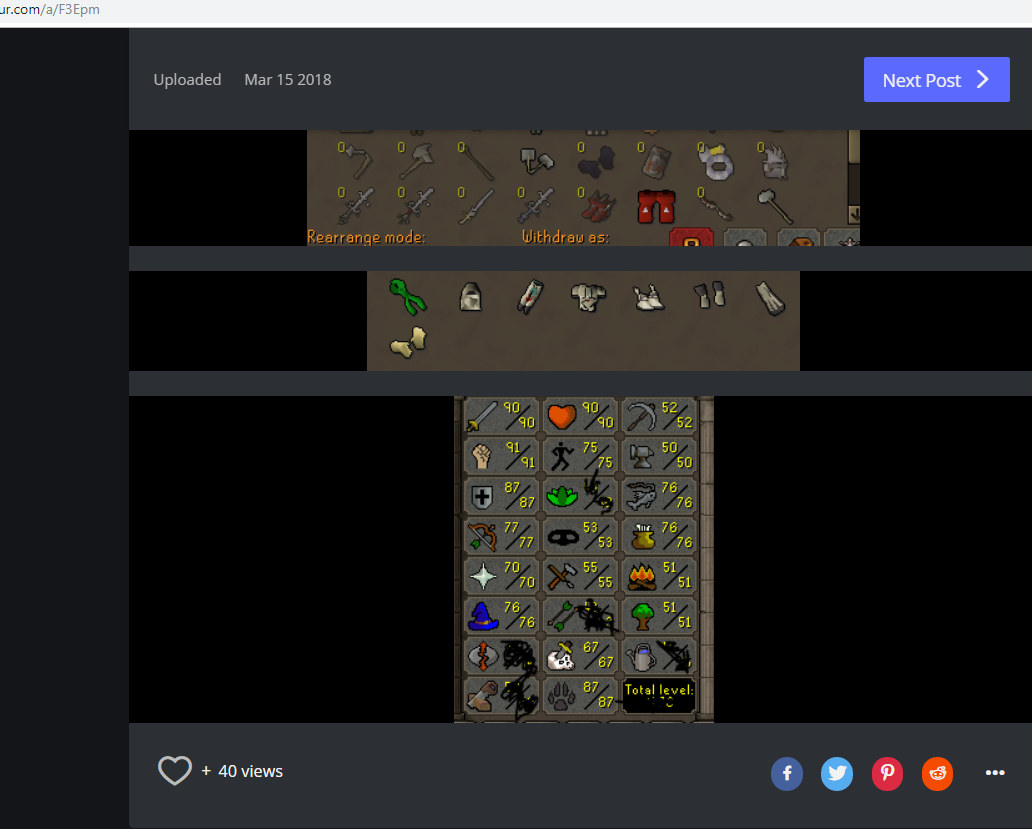1032x829 pixels.
Task: Click the red robe bottoms bank item
Action: click(x=656, y=207)
